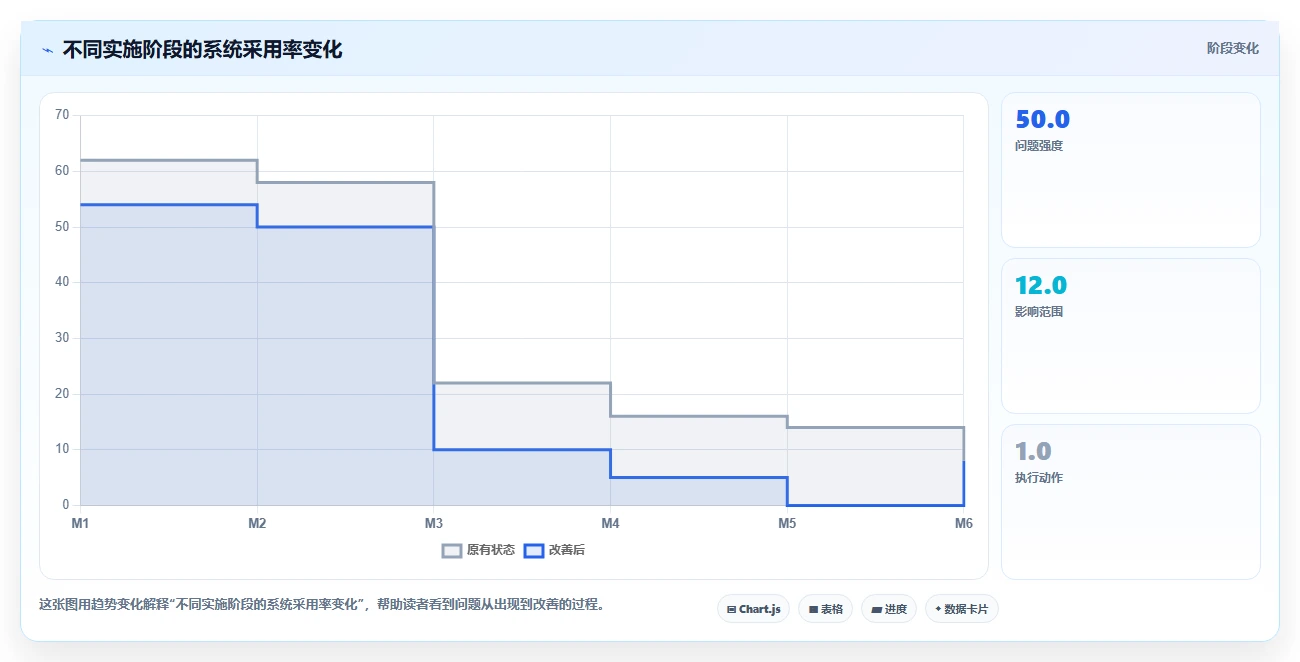
Task: Click the M2 x-axis label
Action: pyautogui.click(x=257, y=523)
